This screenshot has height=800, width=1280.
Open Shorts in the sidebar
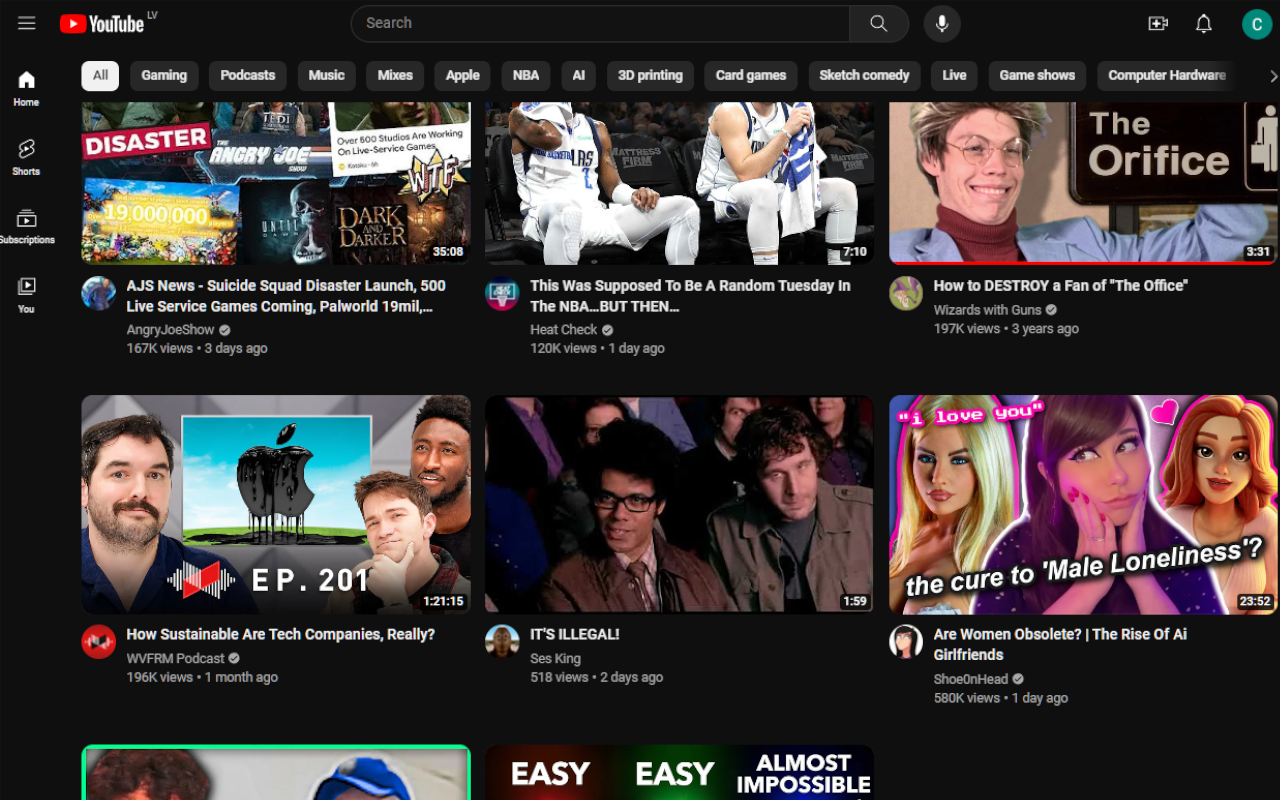pos(27,157)
